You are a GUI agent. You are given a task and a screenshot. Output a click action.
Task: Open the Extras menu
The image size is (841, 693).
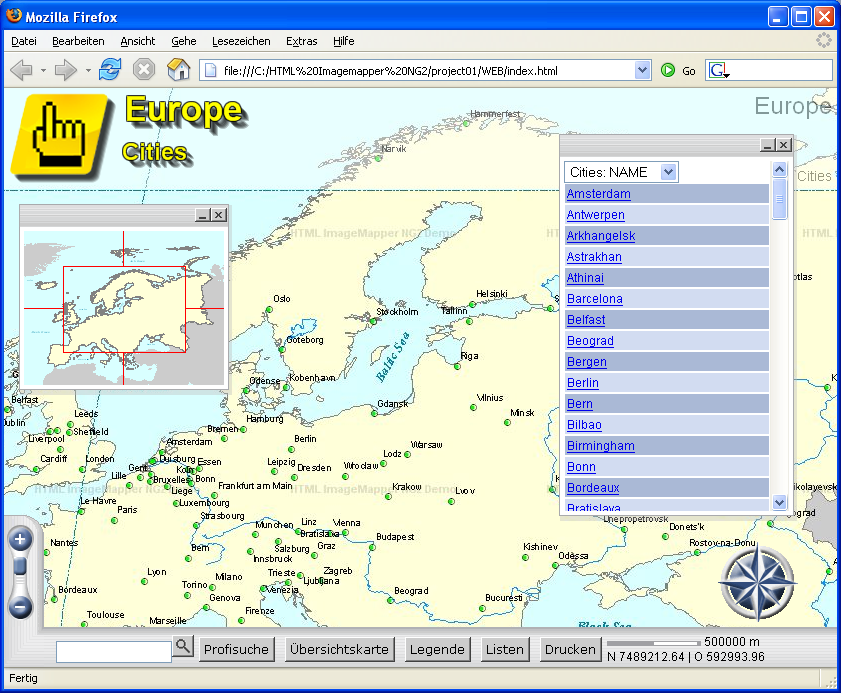[x=301, y=41]
